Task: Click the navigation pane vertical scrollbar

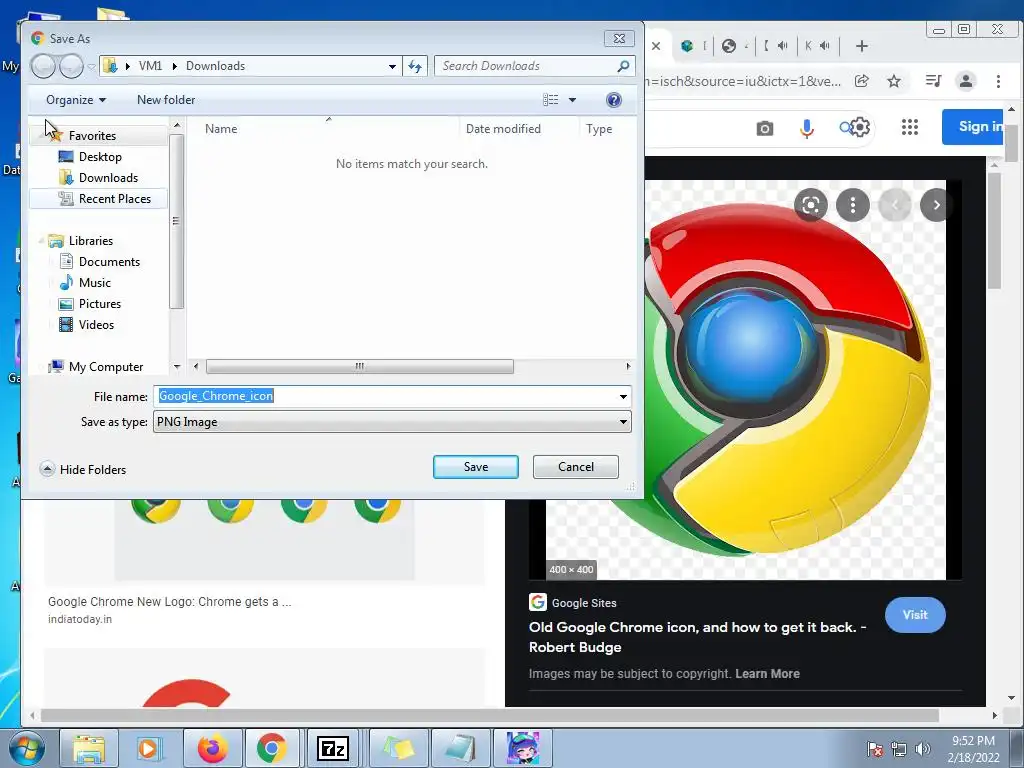Action: [x=176, y=221]
